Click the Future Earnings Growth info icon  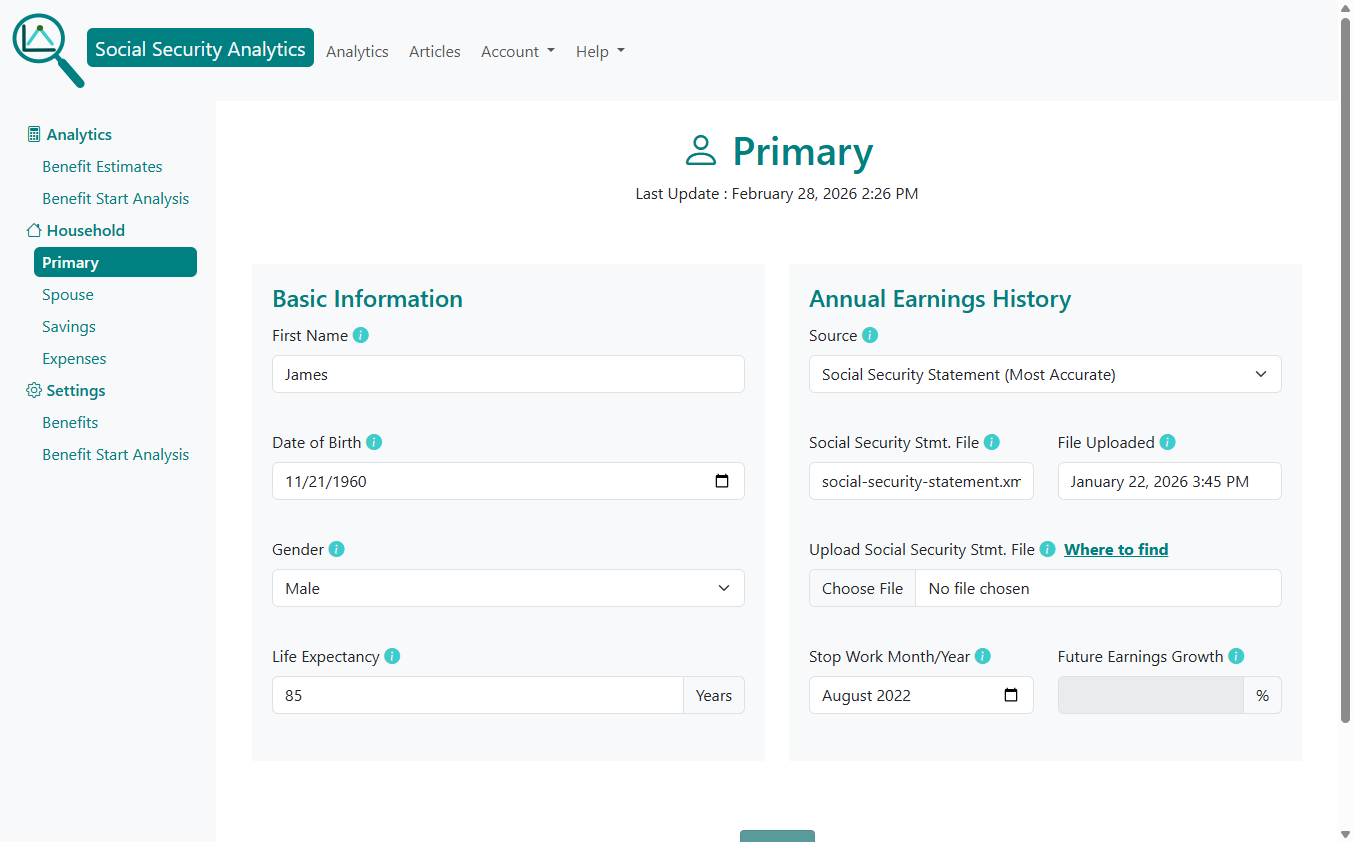(x=1236, y=656)
